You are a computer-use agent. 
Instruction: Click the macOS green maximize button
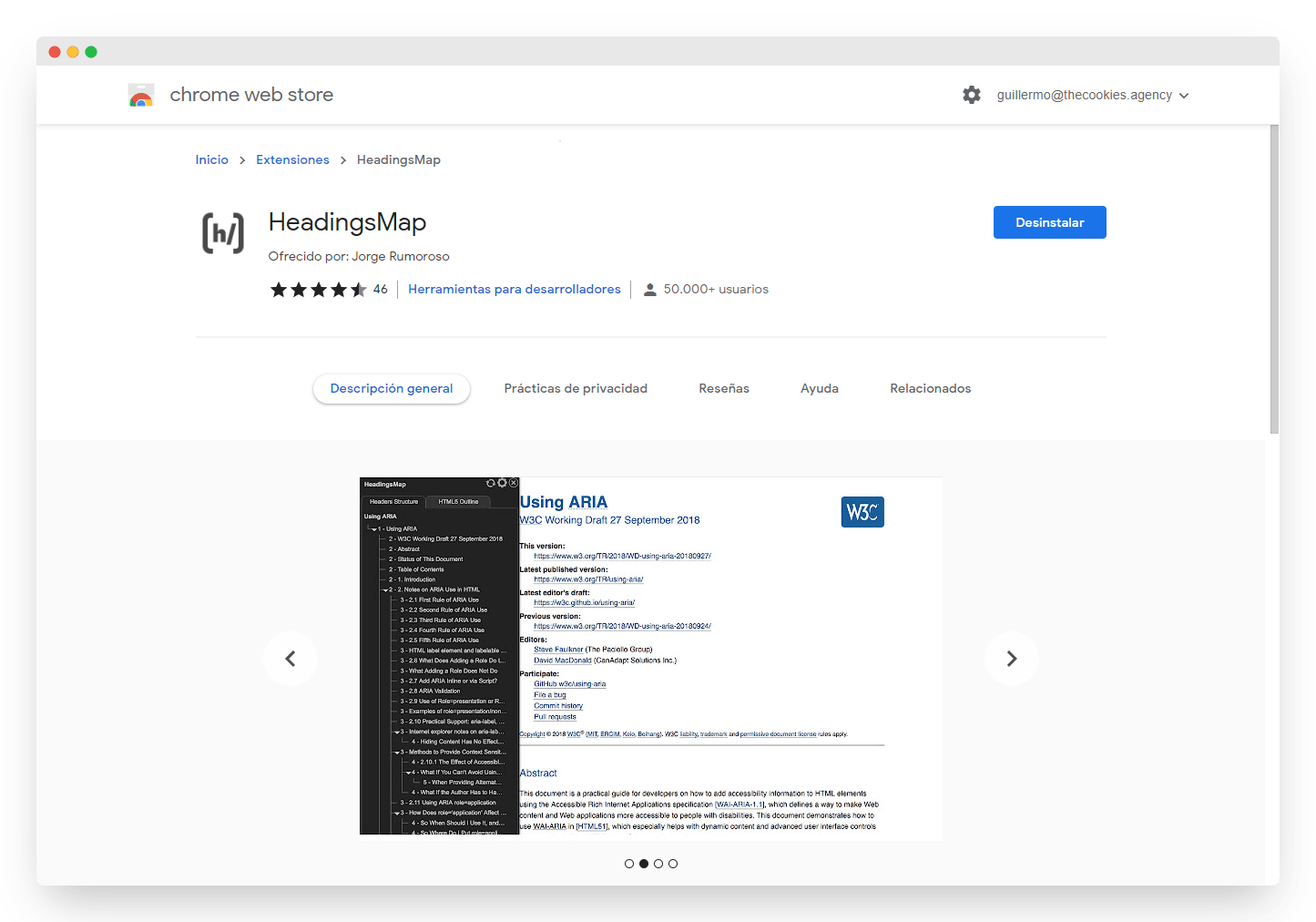91,52
